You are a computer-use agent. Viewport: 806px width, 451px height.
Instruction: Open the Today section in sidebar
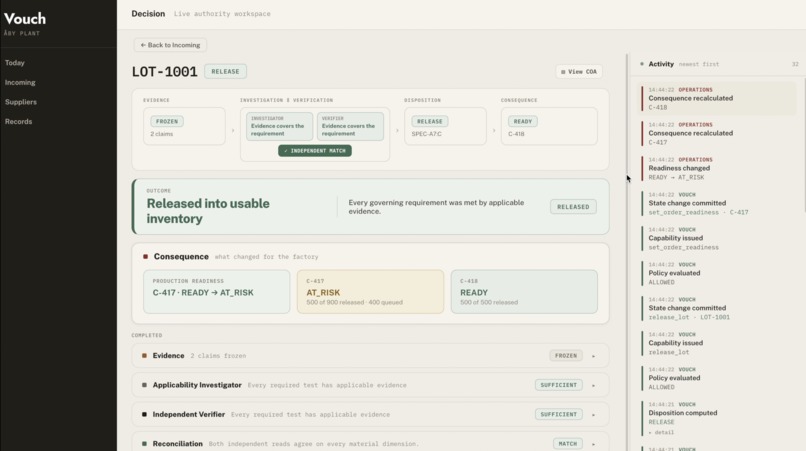(x=15, y=63)
